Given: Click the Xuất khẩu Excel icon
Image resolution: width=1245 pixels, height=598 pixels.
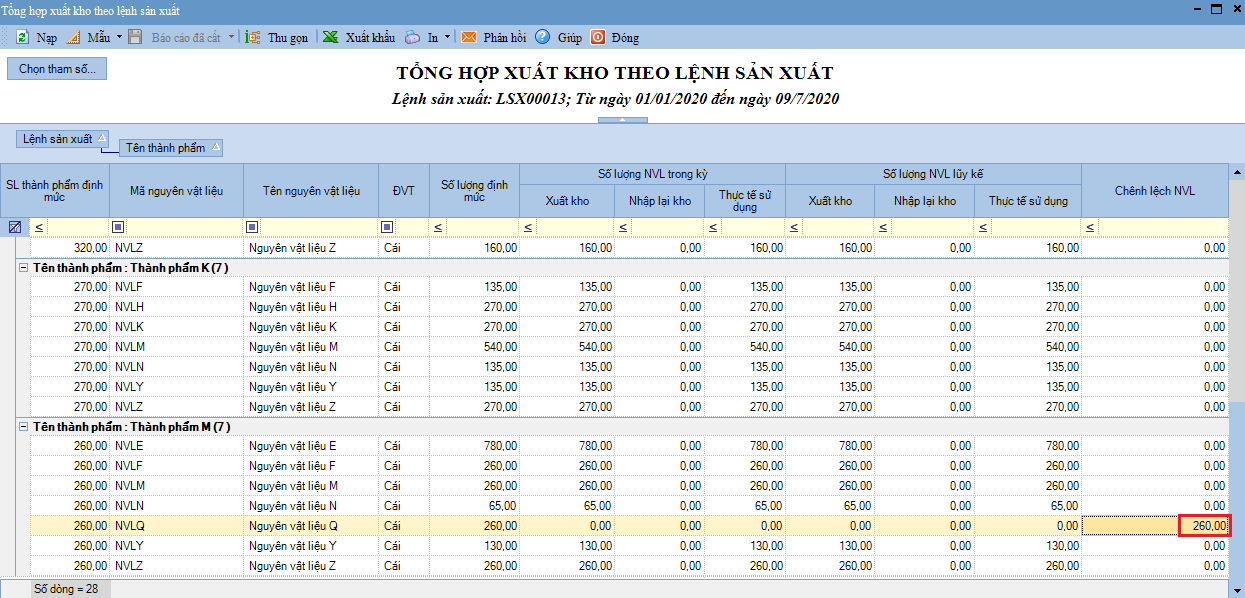Looking at the screenshot, I should pos(330,37).
